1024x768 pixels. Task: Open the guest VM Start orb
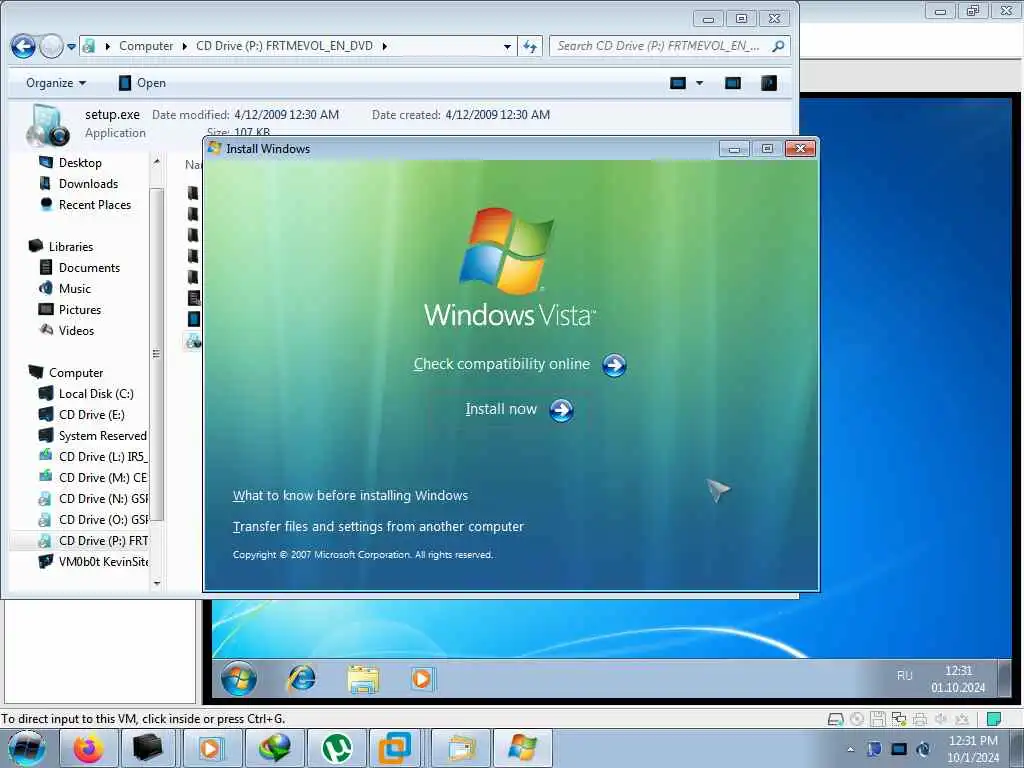239,679
